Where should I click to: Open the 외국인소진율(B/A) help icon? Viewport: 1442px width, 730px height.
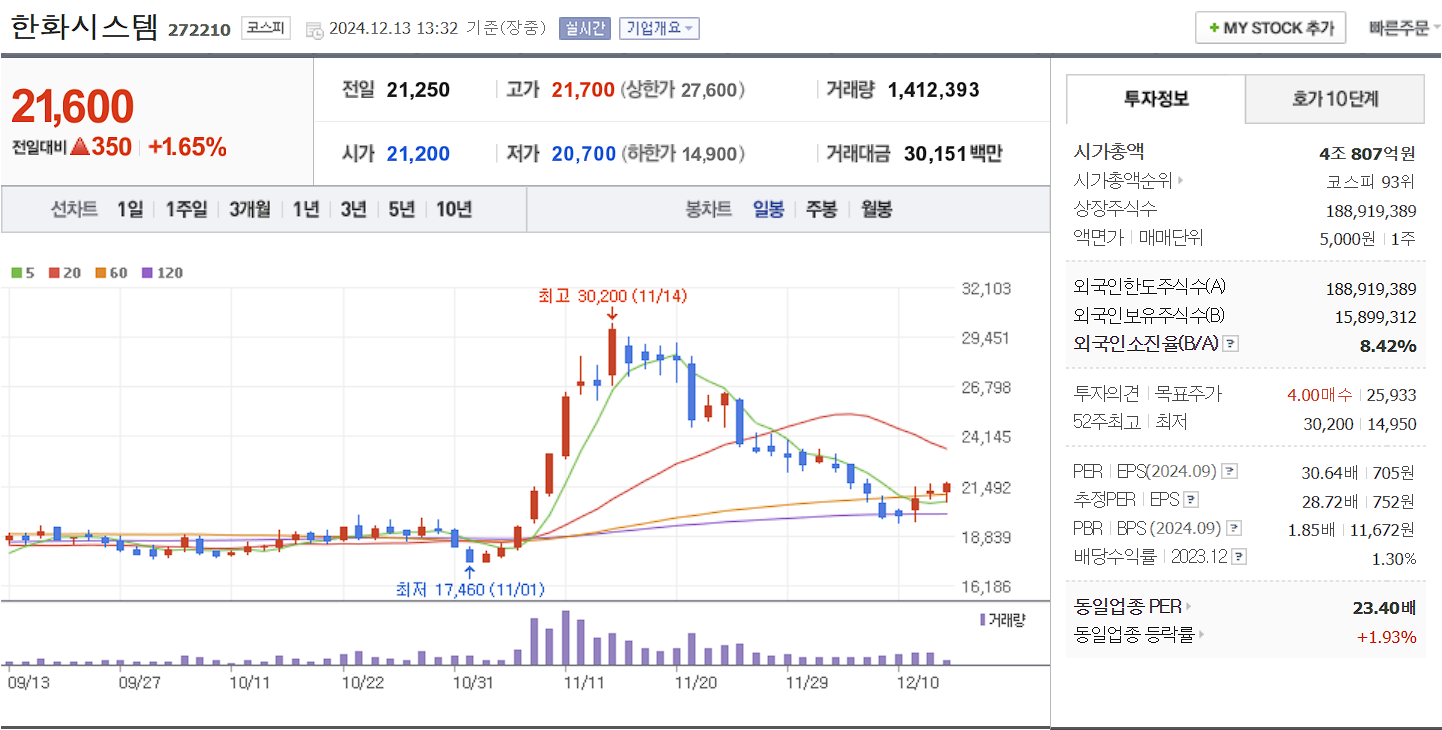pos(1230,343)
